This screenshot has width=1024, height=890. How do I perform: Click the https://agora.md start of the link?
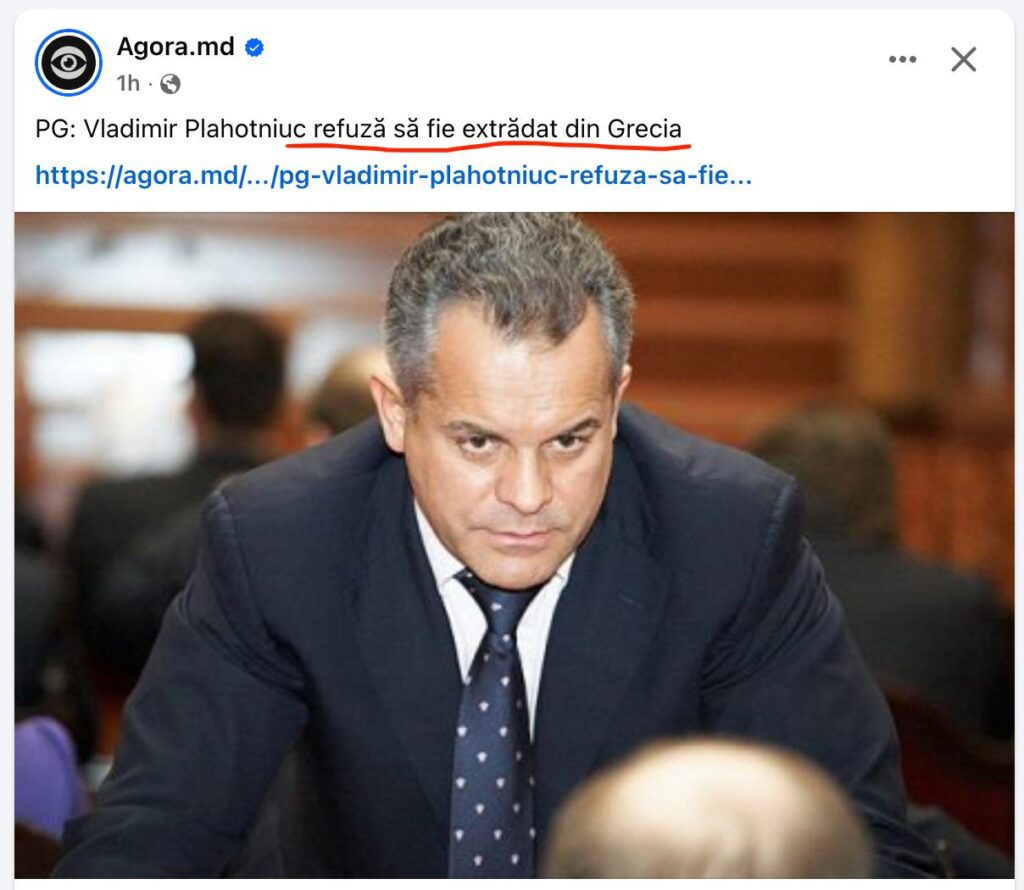coord(138,175)
